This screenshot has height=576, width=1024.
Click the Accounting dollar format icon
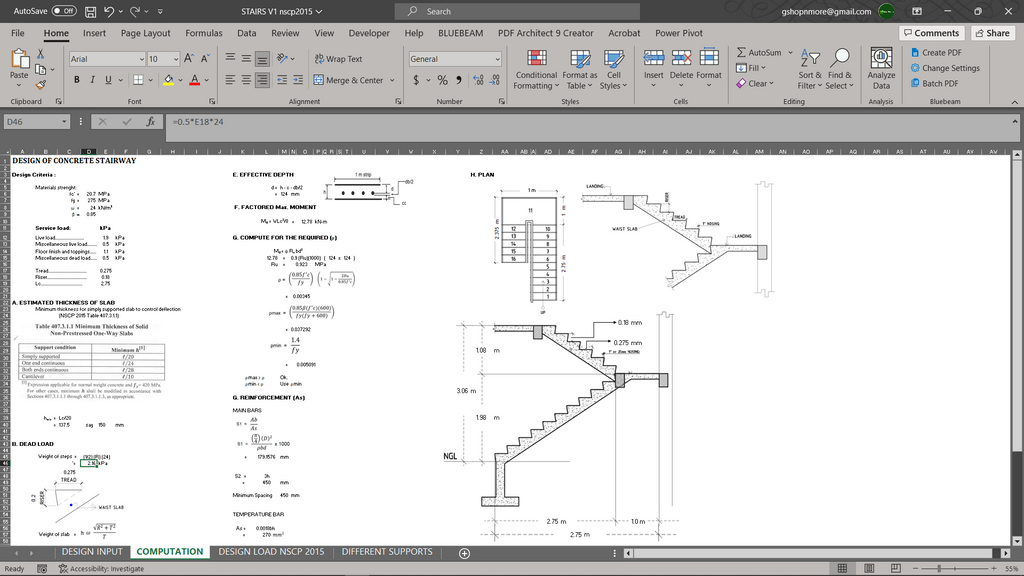[x=416, y=80]
